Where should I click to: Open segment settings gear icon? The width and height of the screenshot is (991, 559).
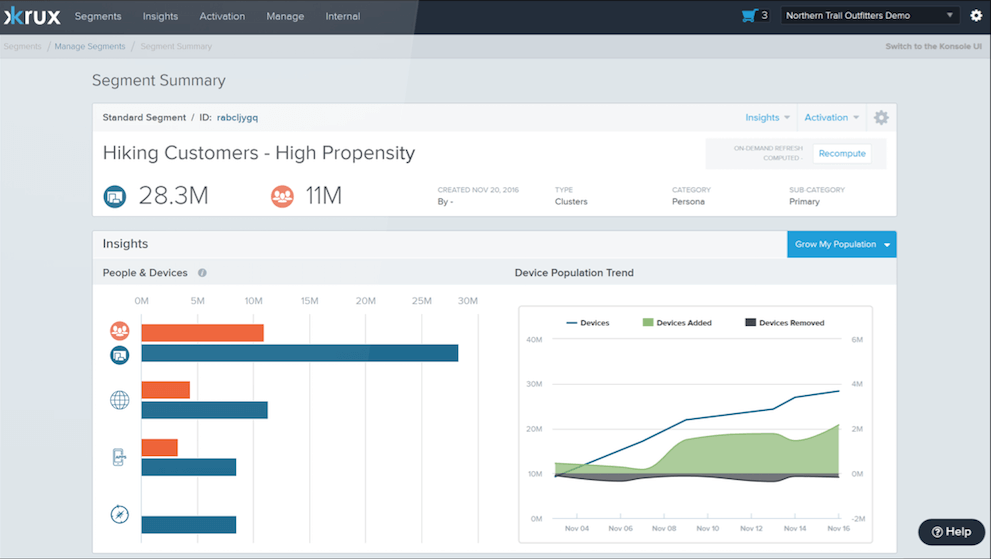click(x=880, y=118)
